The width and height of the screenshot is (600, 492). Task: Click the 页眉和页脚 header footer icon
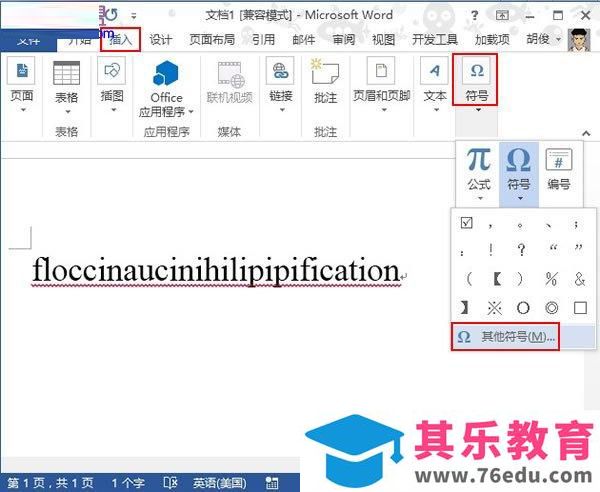point(381,71)
